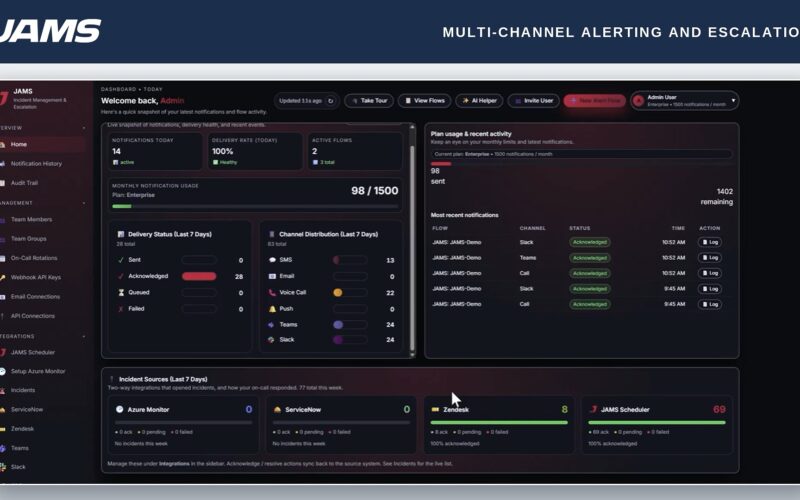The image size is (800, 500).
Task: Collapse the Management sidebar section
Action: tap(84, 203)
